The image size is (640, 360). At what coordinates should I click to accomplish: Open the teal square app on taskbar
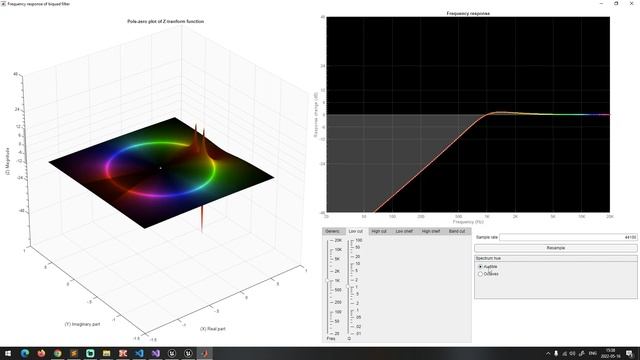click(90, 353)
